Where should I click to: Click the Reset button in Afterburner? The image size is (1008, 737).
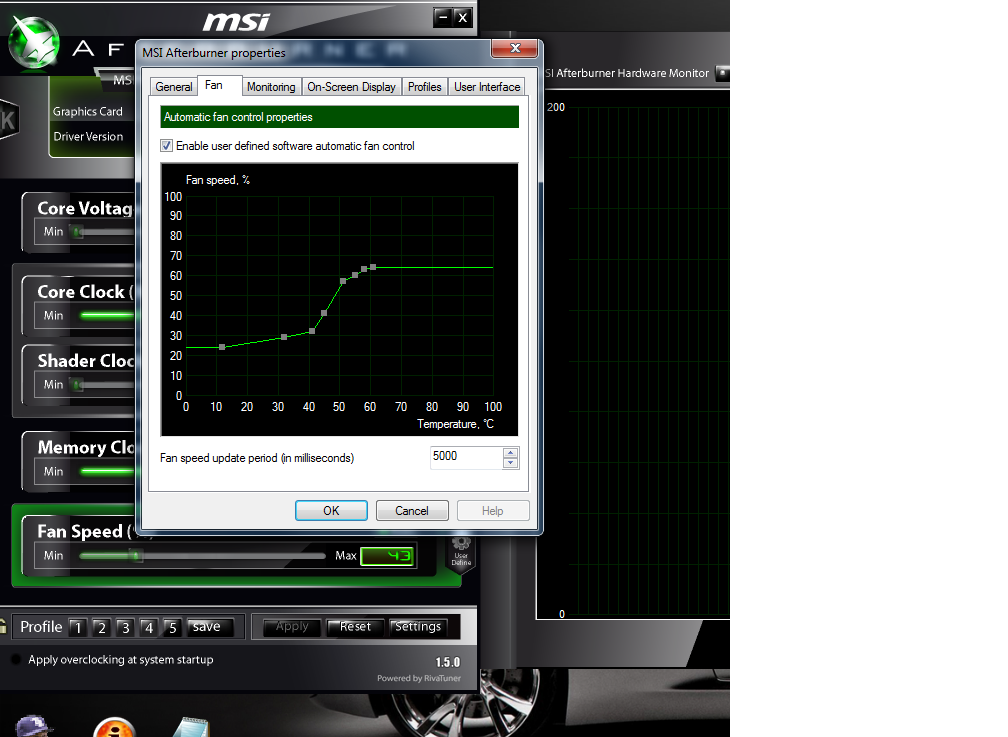(356, 626)
